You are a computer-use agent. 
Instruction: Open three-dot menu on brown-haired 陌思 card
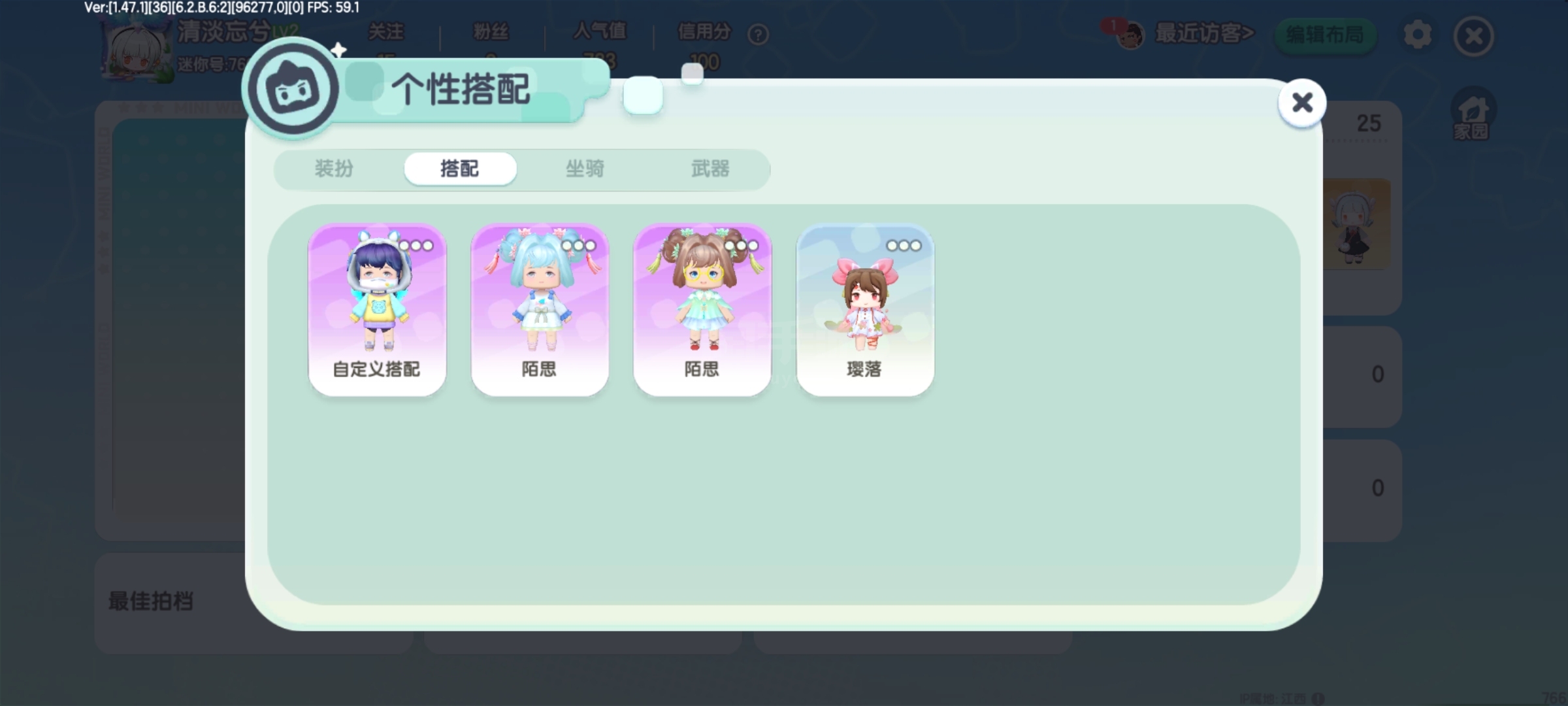point(741,246)
